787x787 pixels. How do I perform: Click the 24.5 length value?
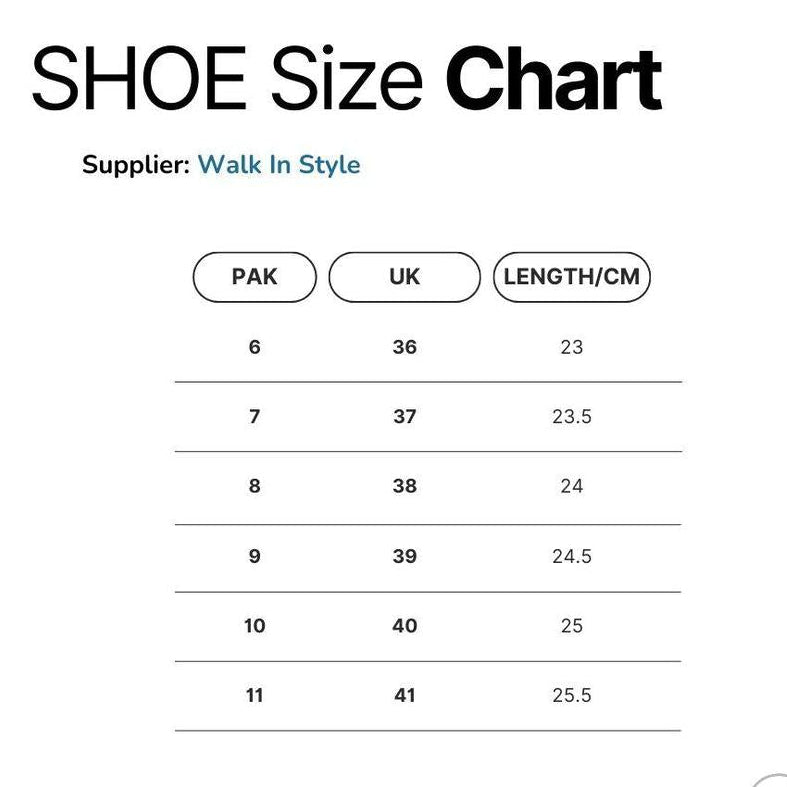coord(571,556)
